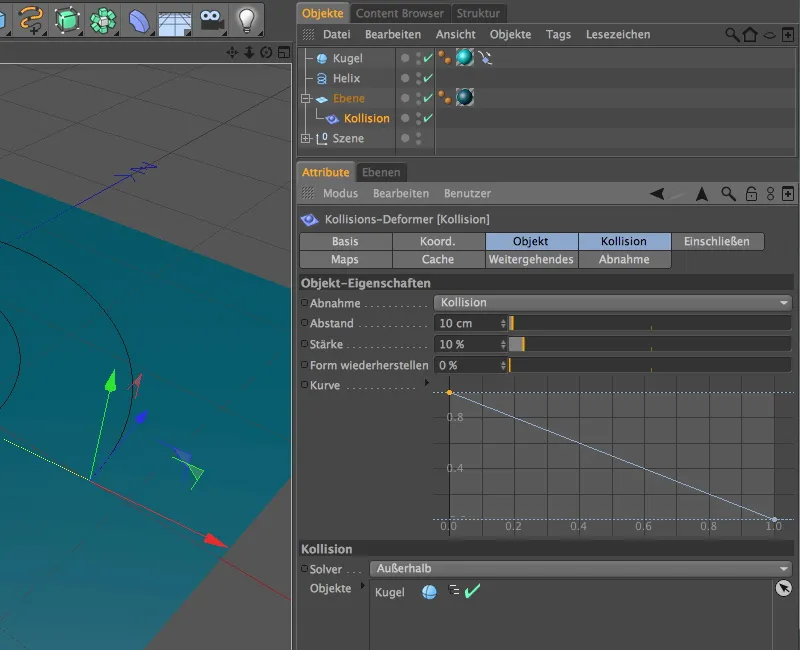Toggle the Attribute Manager lock icon

coord(751,194)
